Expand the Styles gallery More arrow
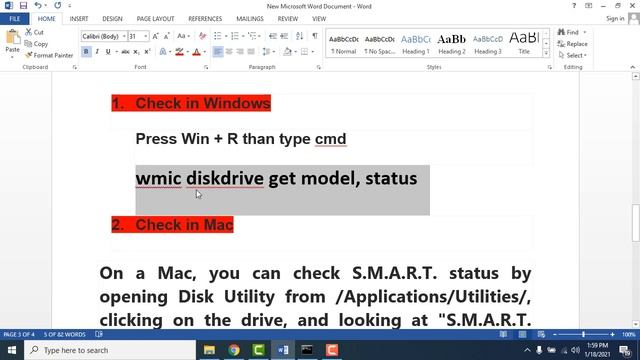The image size is (640, 360). click(x=546, y=53)
